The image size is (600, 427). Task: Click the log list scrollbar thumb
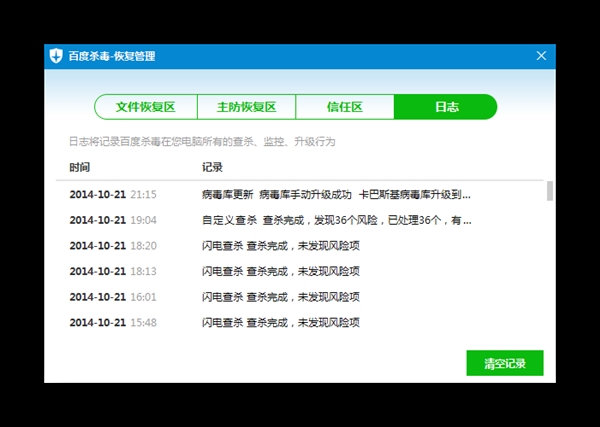click(550, 191)
